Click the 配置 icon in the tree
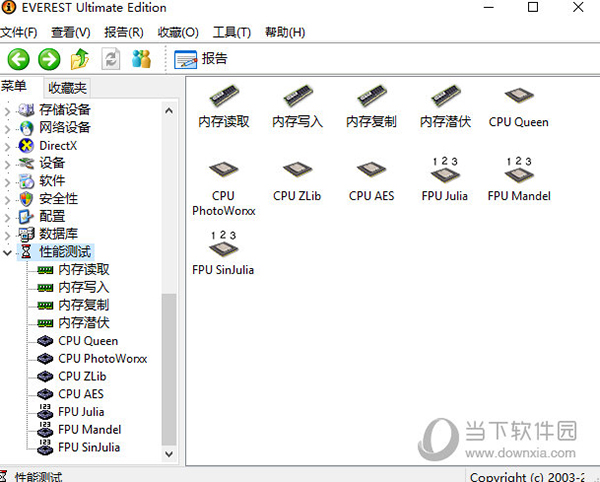The height and width of the screenshot is (482, 600). point(26,217)
